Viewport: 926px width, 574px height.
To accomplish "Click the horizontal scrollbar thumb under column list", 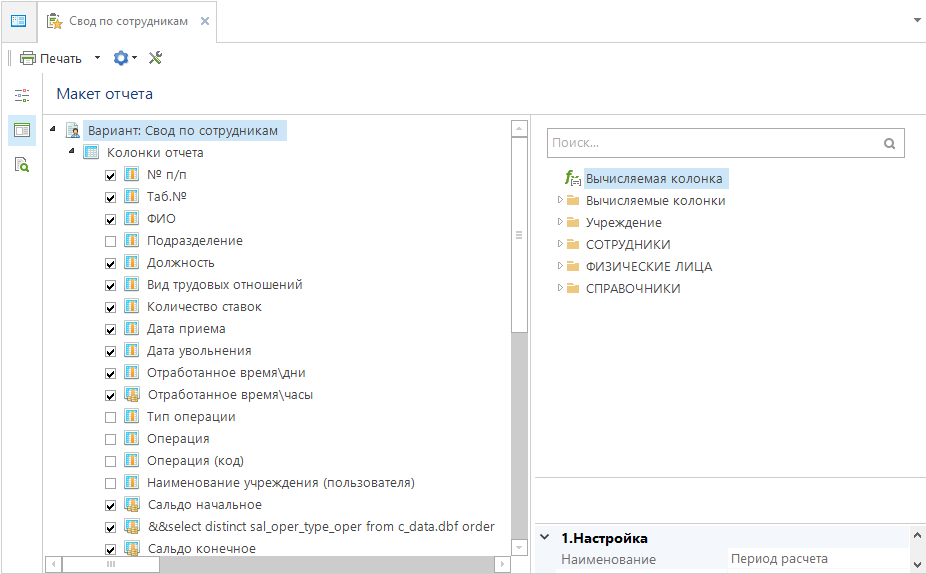I will pyautogui.click(x=111, y=564).
